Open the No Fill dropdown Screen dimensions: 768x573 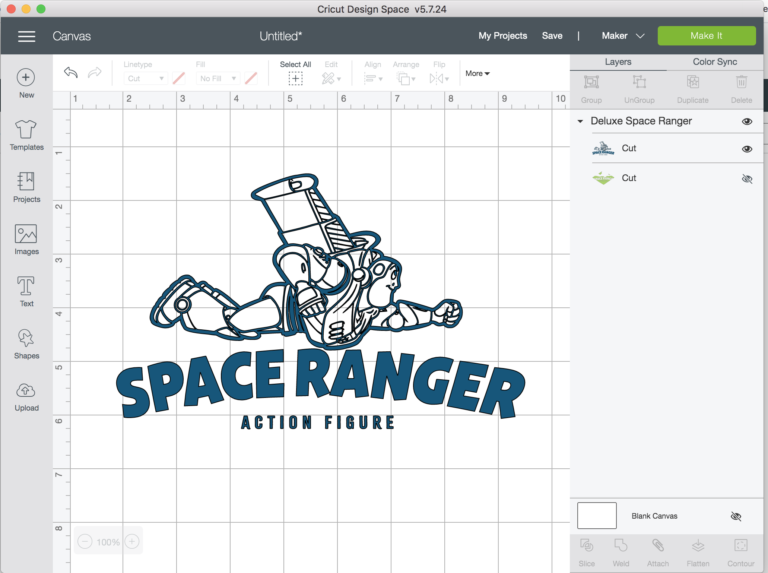click(x=217, y=78)
